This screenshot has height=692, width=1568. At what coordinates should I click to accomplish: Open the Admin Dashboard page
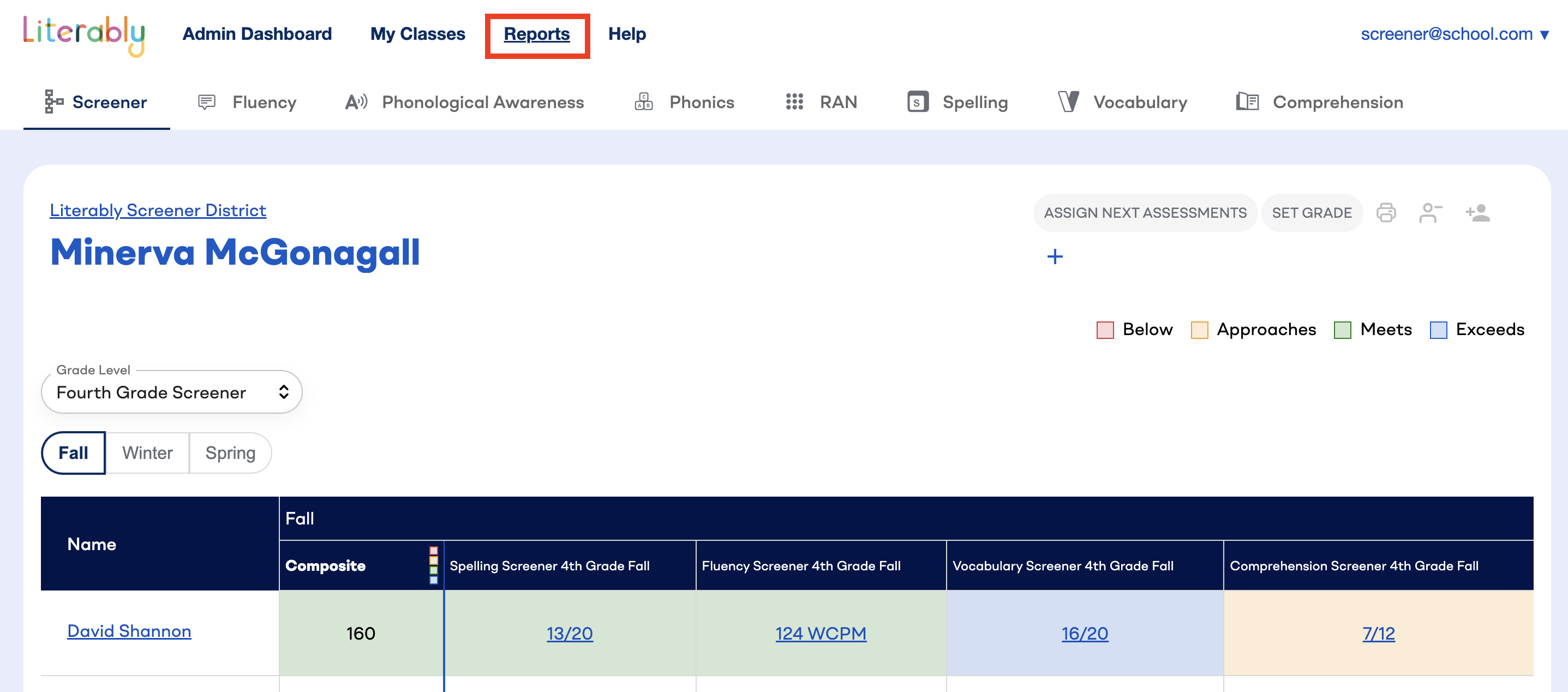257,34
